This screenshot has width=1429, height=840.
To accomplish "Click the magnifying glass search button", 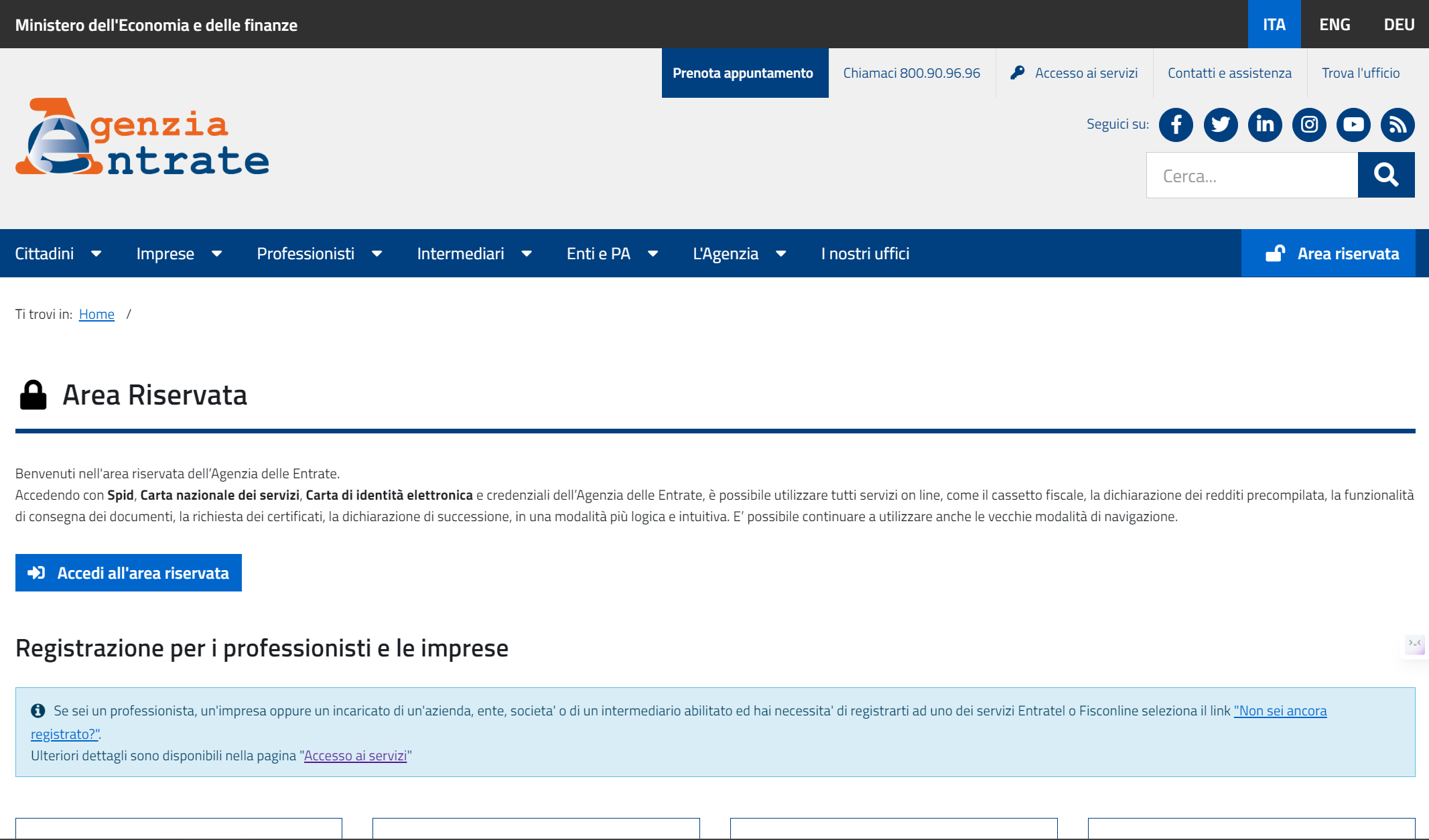I will (x=1385, y=175).
